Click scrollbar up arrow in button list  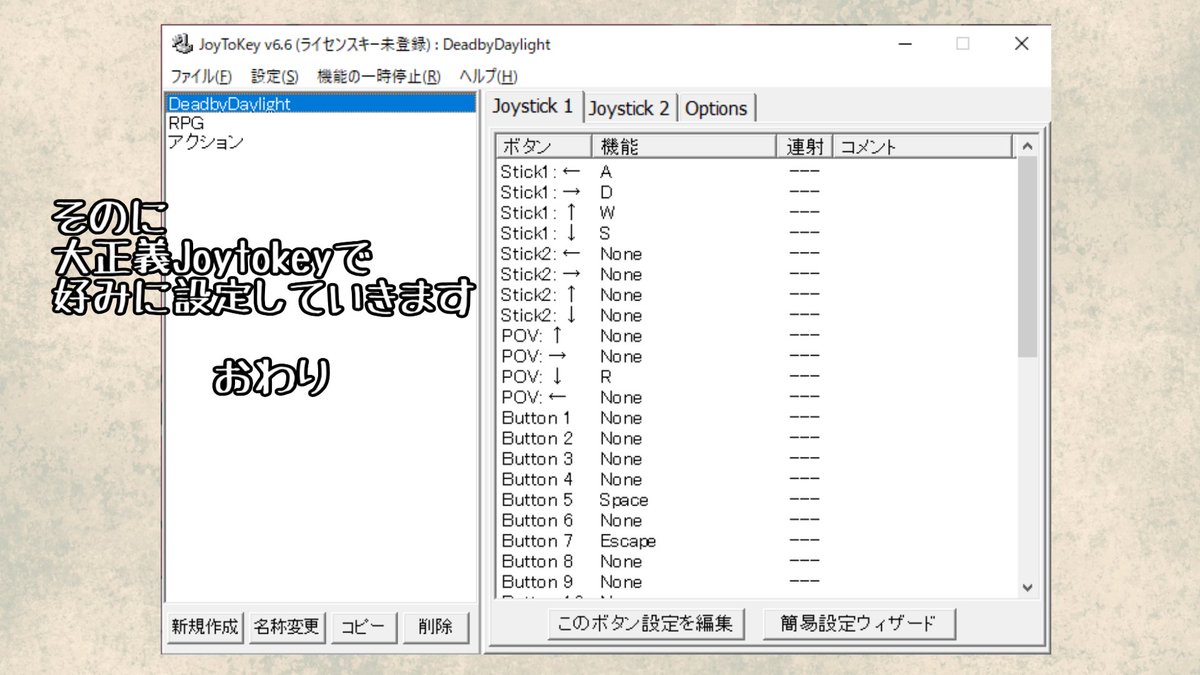(x=1027, y=147)
